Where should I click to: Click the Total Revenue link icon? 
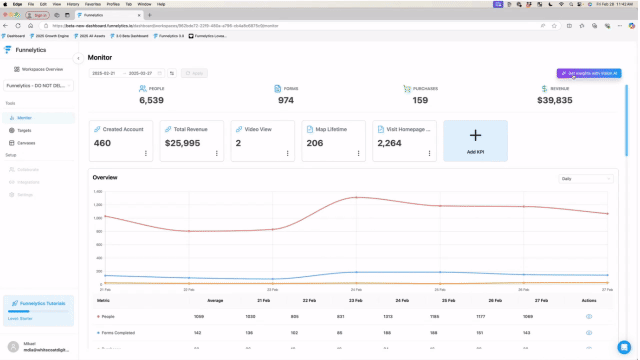(x=168, y=129)
